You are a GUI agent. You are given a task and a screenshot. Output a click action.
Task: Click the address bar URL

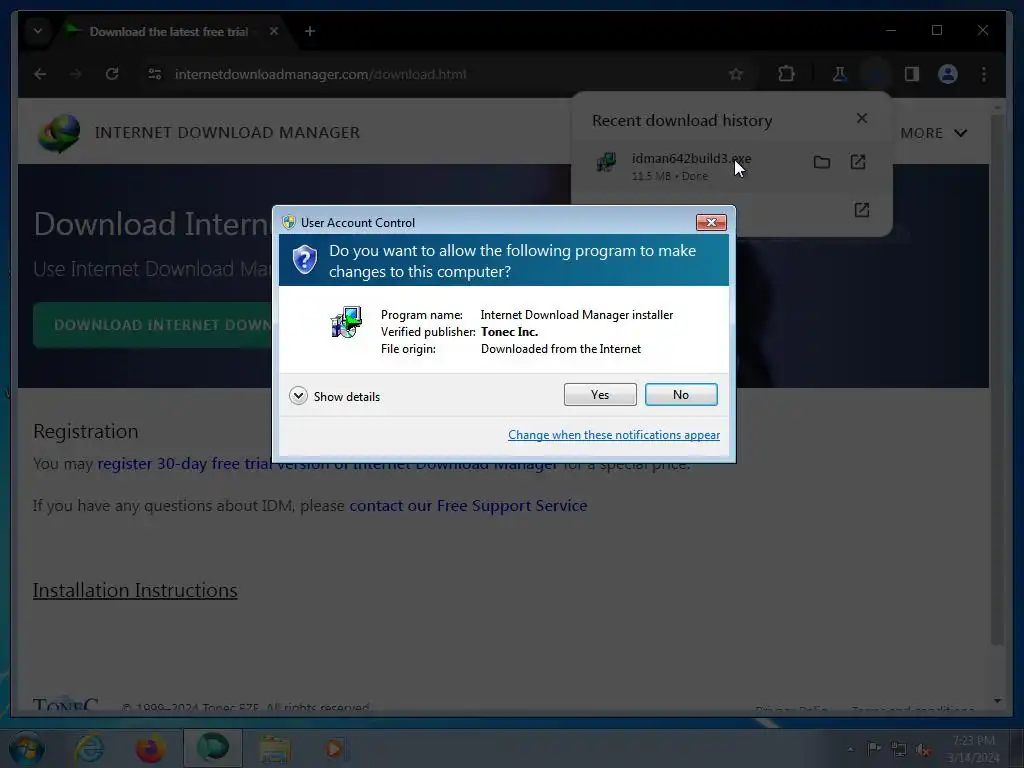(320, 74)
